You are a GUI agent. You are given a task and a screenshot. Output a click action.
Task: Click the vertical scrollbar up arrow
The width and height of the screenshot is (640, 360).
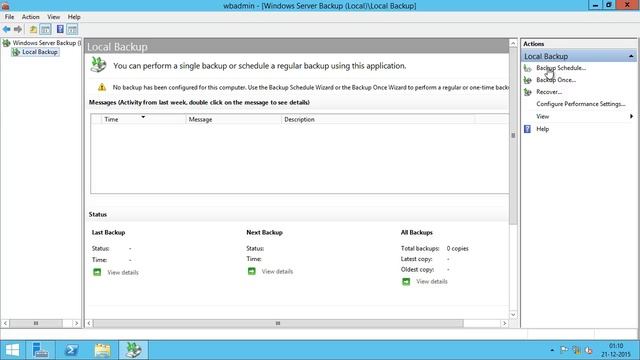coord(513,43)
